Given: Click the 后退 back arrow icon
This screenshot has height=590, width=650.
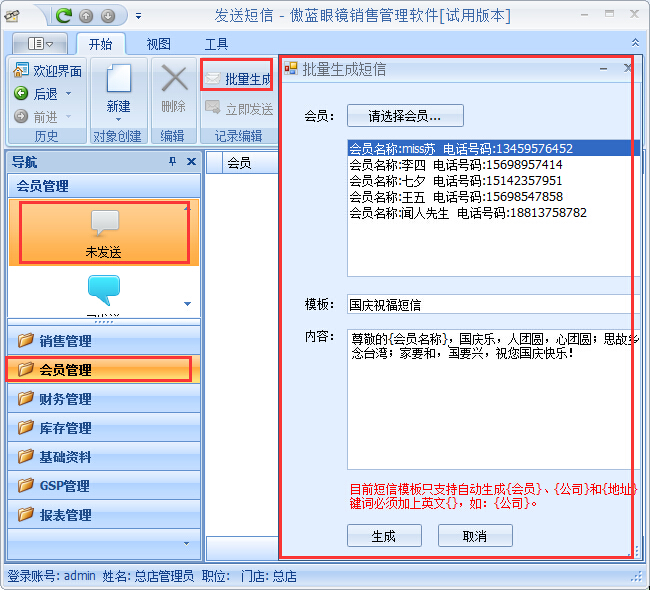Looking at the screenshot, I should pyautogui.click(x=21, y=94).
